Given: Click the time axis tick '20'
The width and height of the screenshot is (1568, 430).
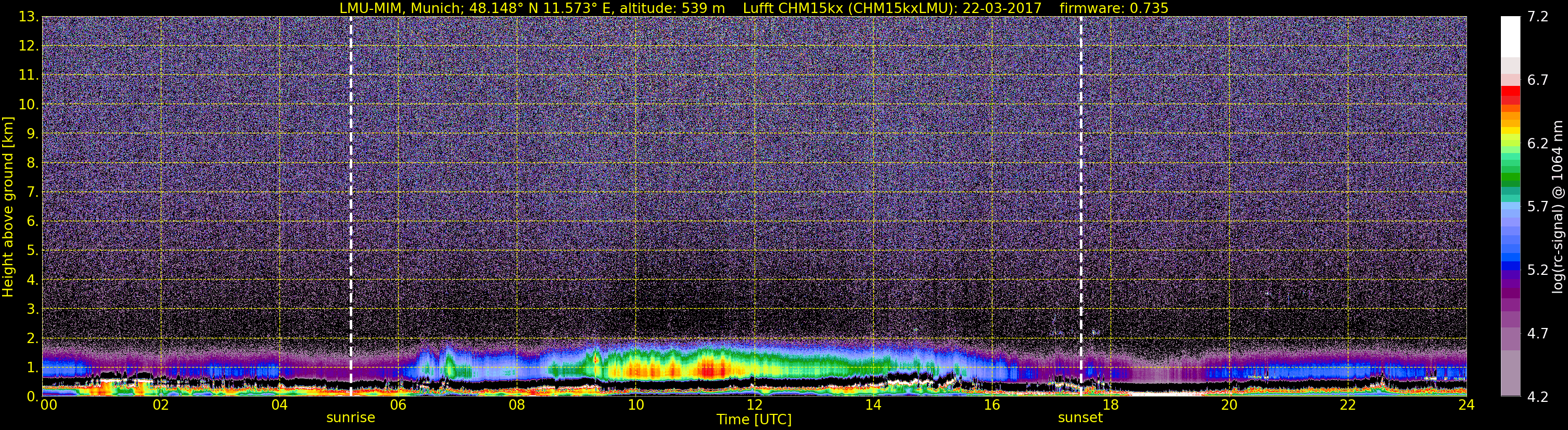Looking at the screenshot, I should pyautogui.click(x=1230, y=406).
